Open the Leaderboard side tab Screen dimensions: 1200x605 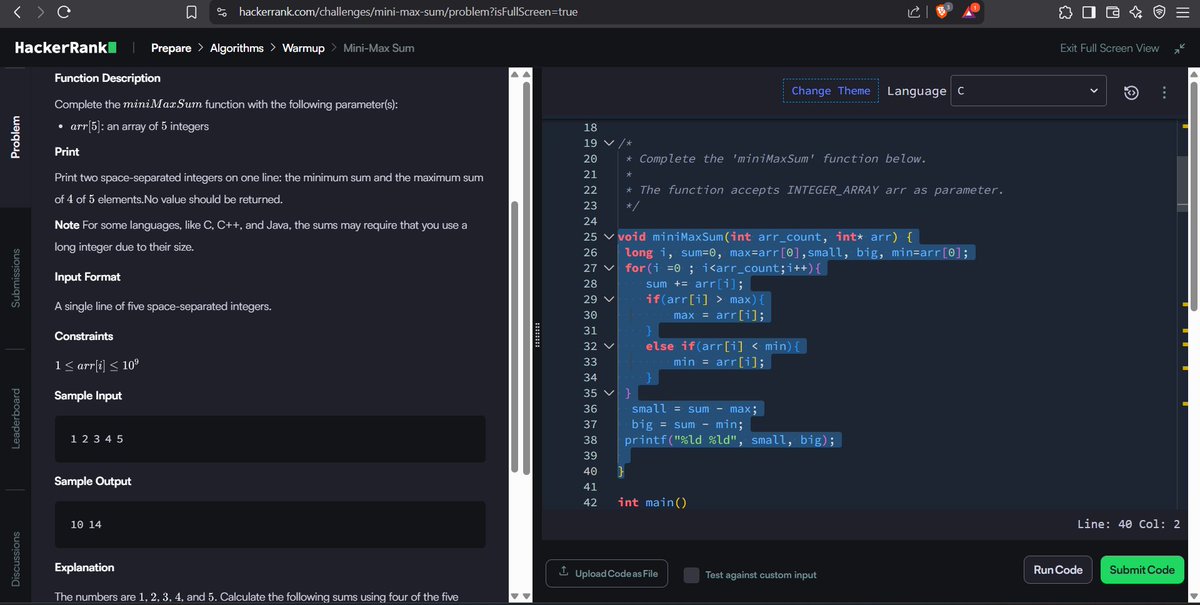pos(14,418)
